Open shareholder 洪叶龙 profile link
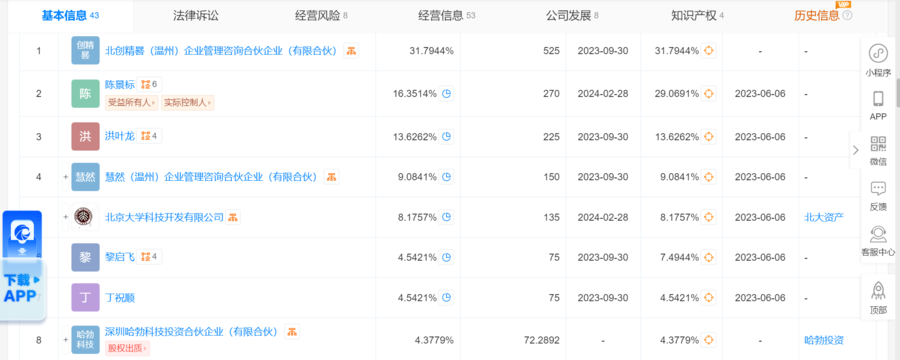 [x=120, y=136]
